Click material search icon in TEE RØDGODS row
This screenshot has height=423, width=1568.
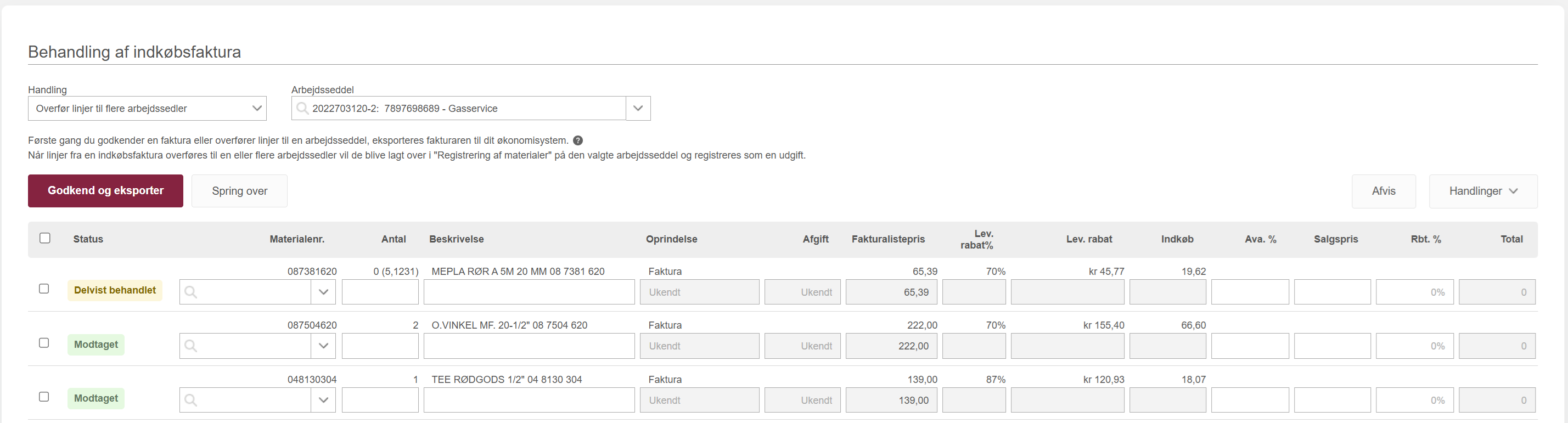point(190,400)
